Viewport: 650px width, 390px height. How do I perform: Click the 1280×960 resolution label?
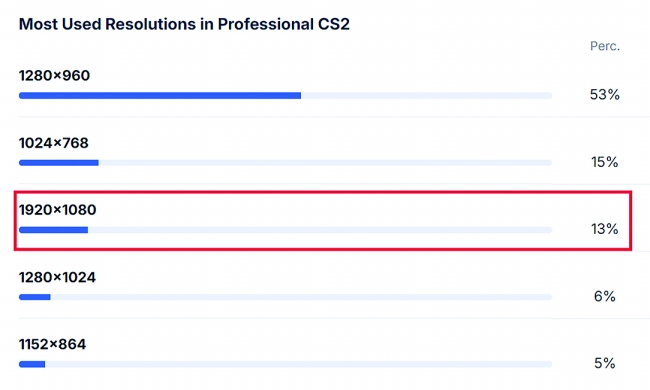click(54, 76)
